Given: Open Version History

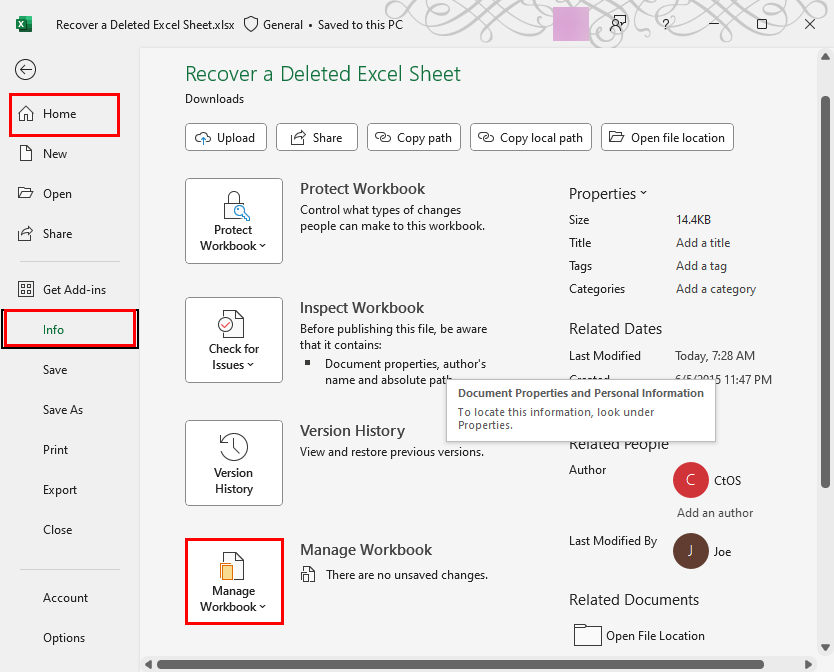Looking at the screenshot, I should coord(233,463).
